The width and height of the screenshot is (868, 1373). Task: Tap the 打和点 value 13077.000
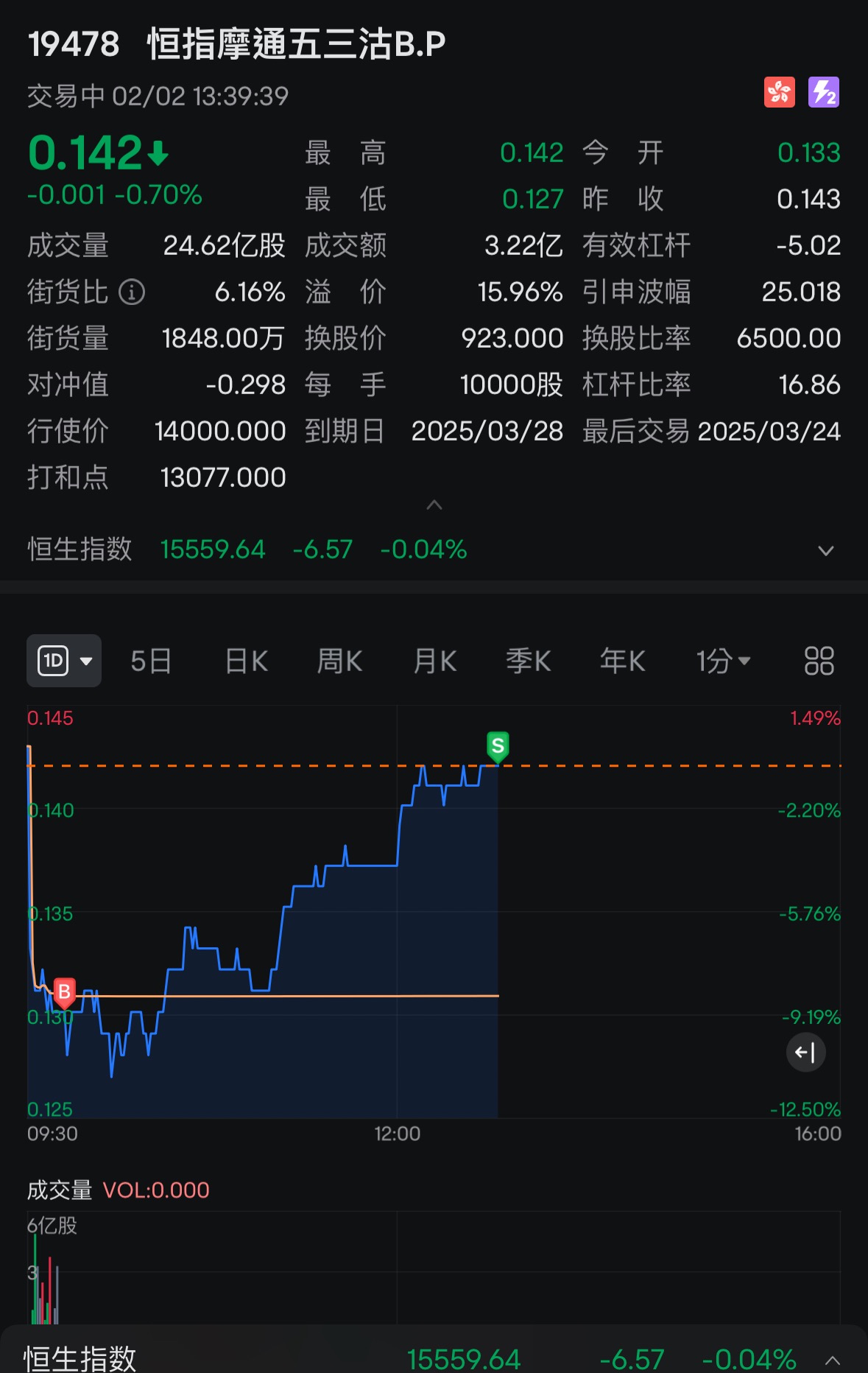tap(223, 477)
